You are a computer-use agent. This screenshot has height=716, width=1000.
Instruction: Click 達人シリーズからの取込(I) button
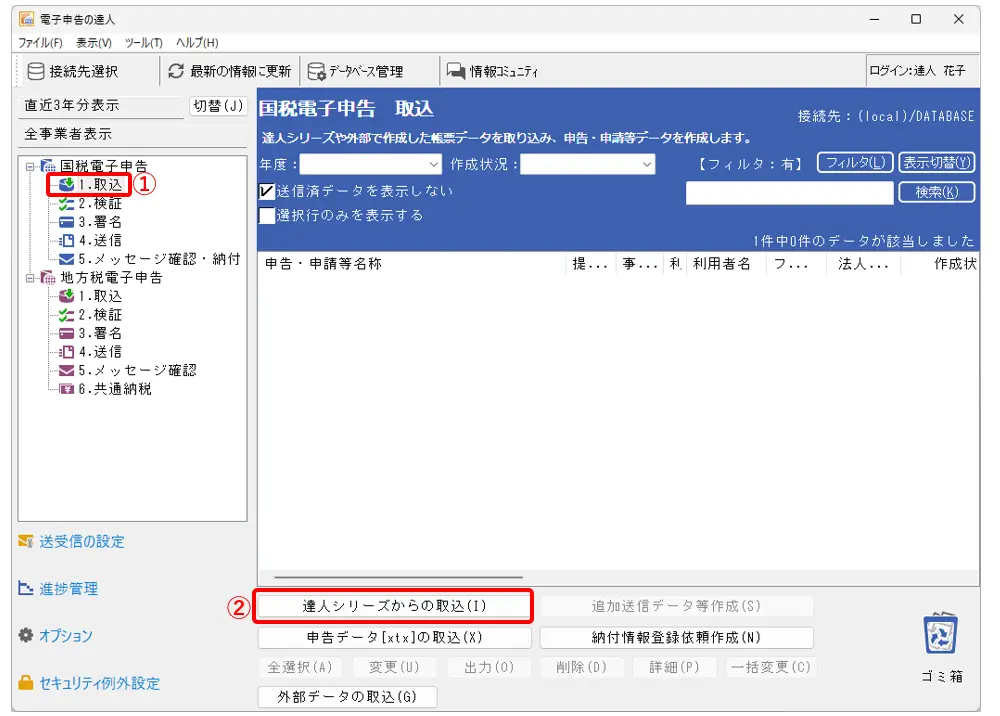coord(394,606)
